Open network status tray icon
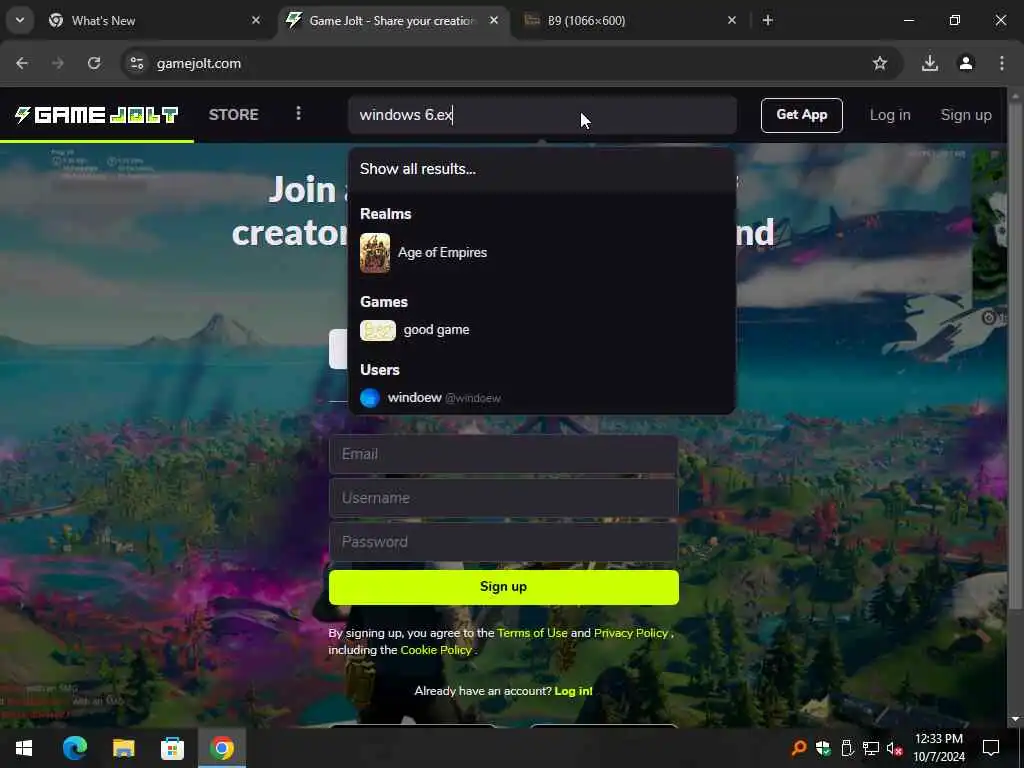The height and width of the screenshot is (768, 1024). click(x=871, y=748)
